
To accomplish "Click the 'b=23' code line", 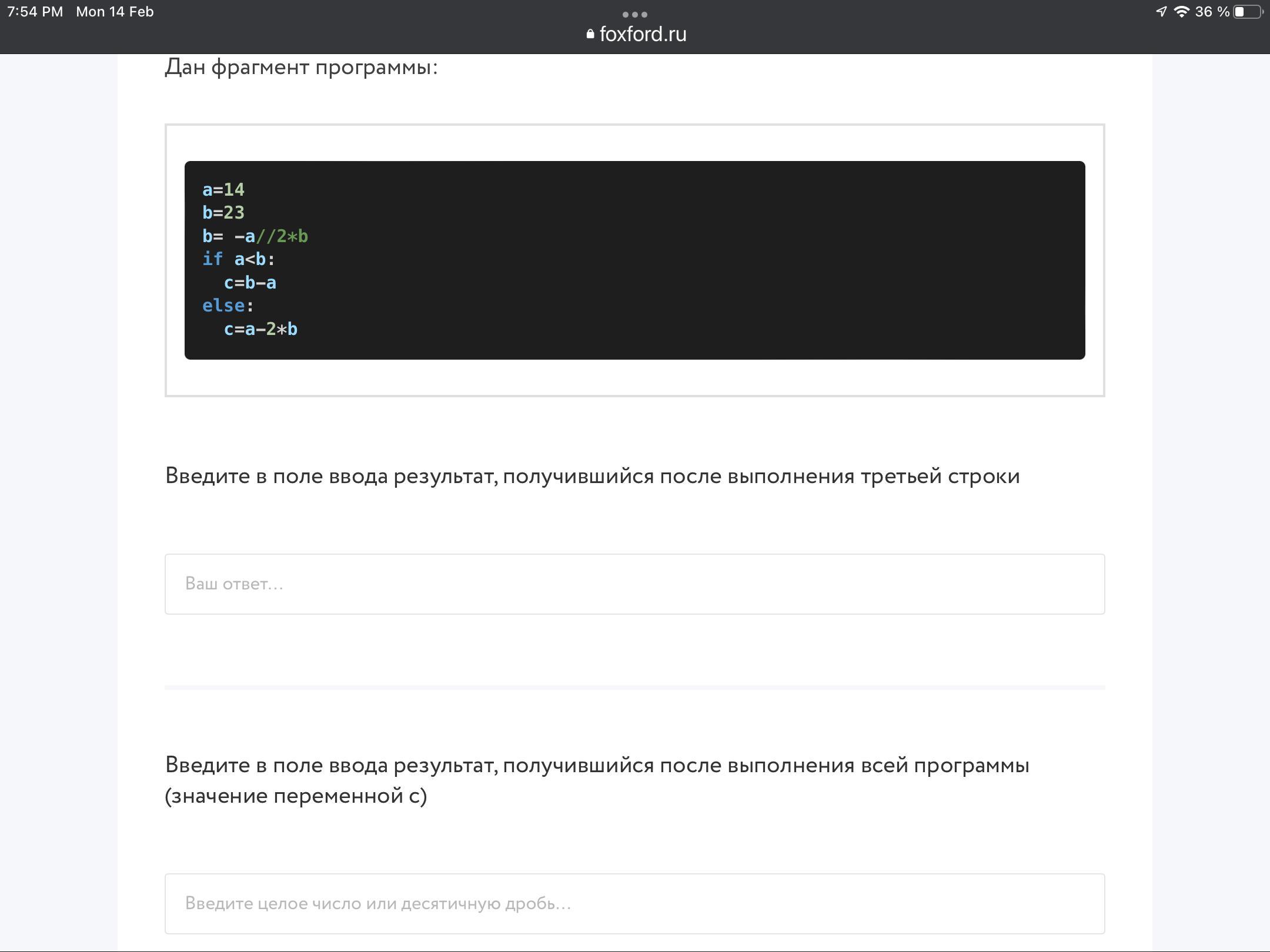I will click(x=223, y=213).
